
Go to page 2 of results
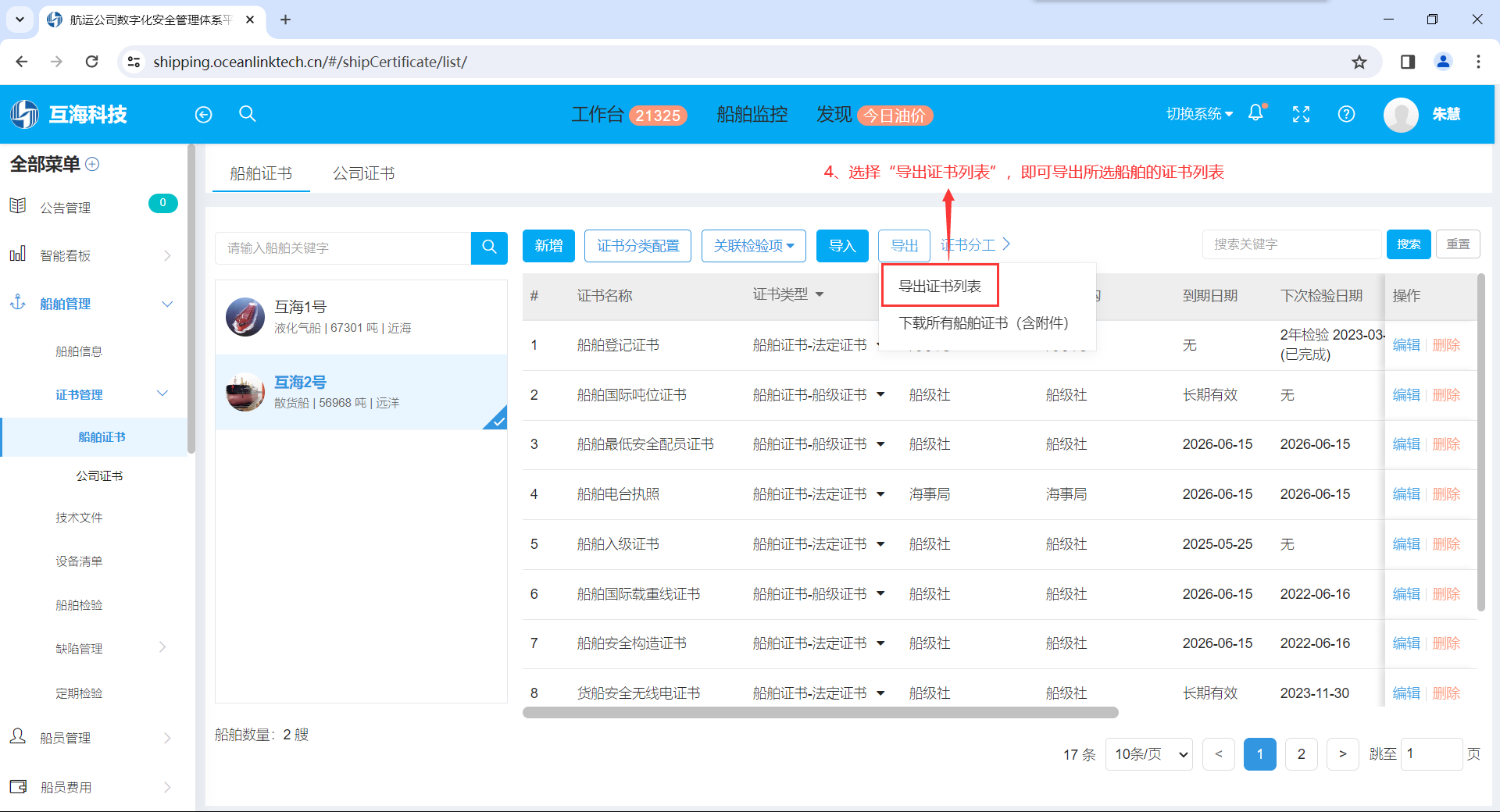pos(1301,754)
